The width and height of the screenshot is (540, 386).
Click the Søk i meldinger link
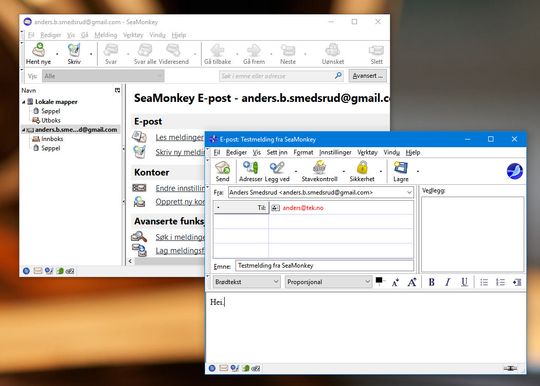point(180,237)
